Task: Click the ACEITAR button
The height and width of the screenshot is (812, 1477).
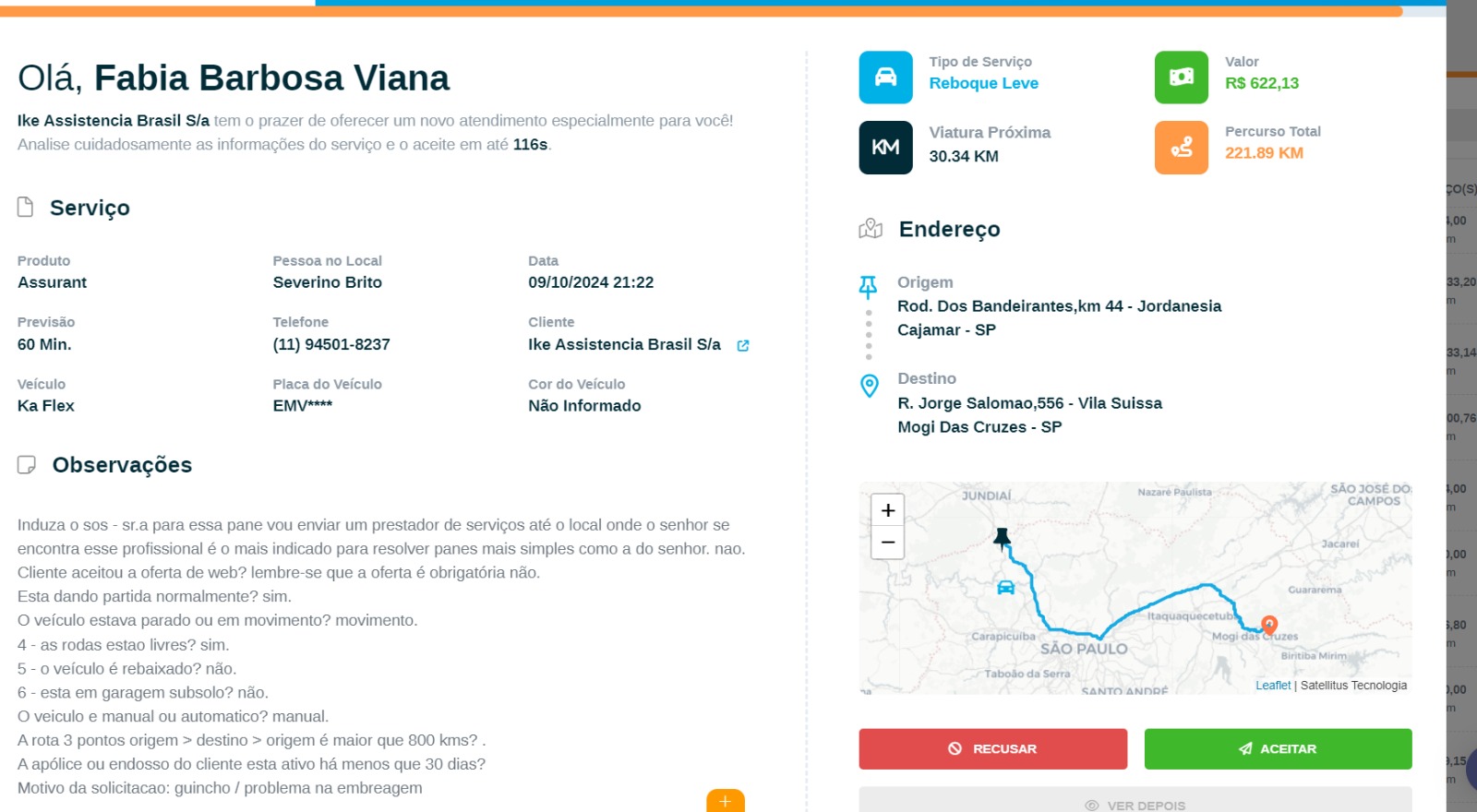Action: click(1279, 749)
